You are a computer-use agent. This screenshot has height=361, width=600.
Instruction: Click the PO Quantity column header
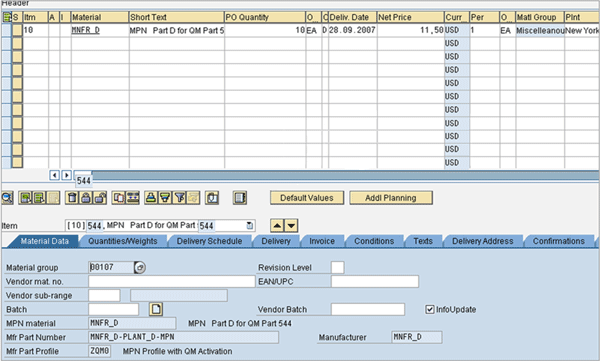pyautogui.click(x=265, y=17)
